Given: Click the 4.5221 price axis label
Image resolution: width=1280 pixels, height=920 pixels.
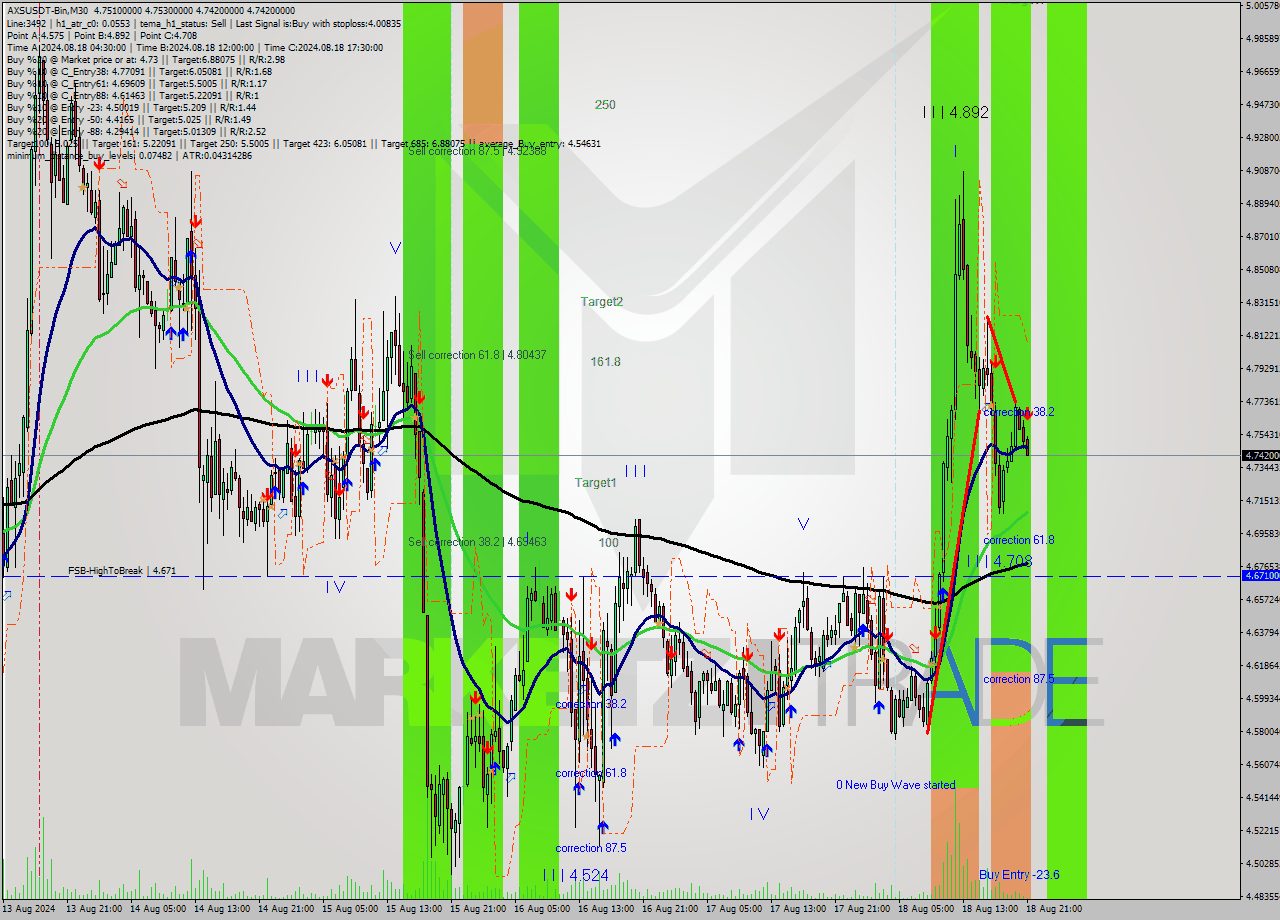Looking at the screenshot, I should click(1262, 830).
